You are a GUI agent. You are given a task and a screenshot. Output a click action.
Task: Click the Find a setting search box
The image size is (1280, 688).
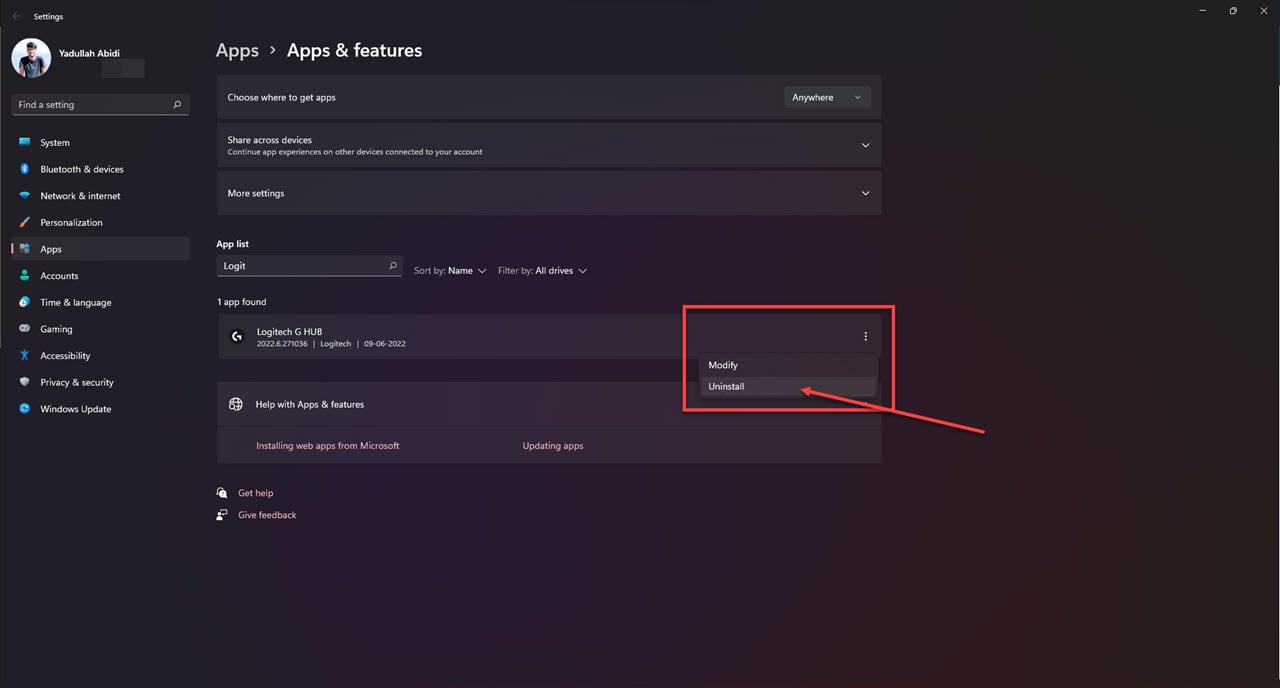point(100,104)
